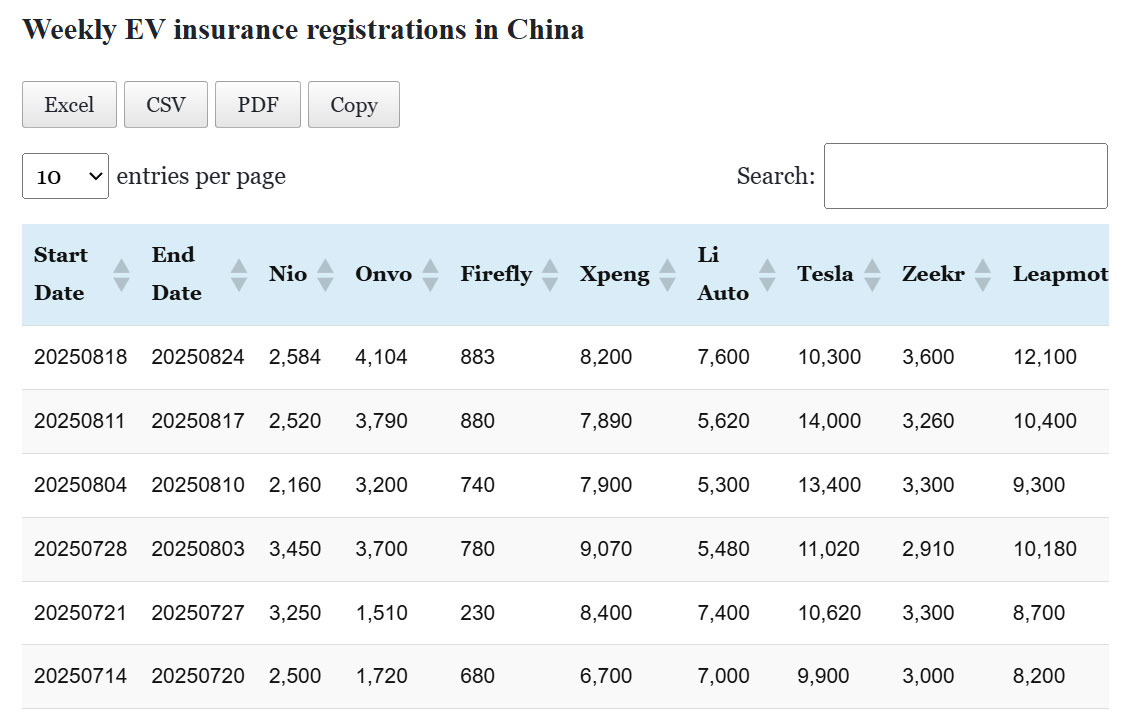
Task: Sort by Firefly using its arrow icon
Action: click(549, 275)
